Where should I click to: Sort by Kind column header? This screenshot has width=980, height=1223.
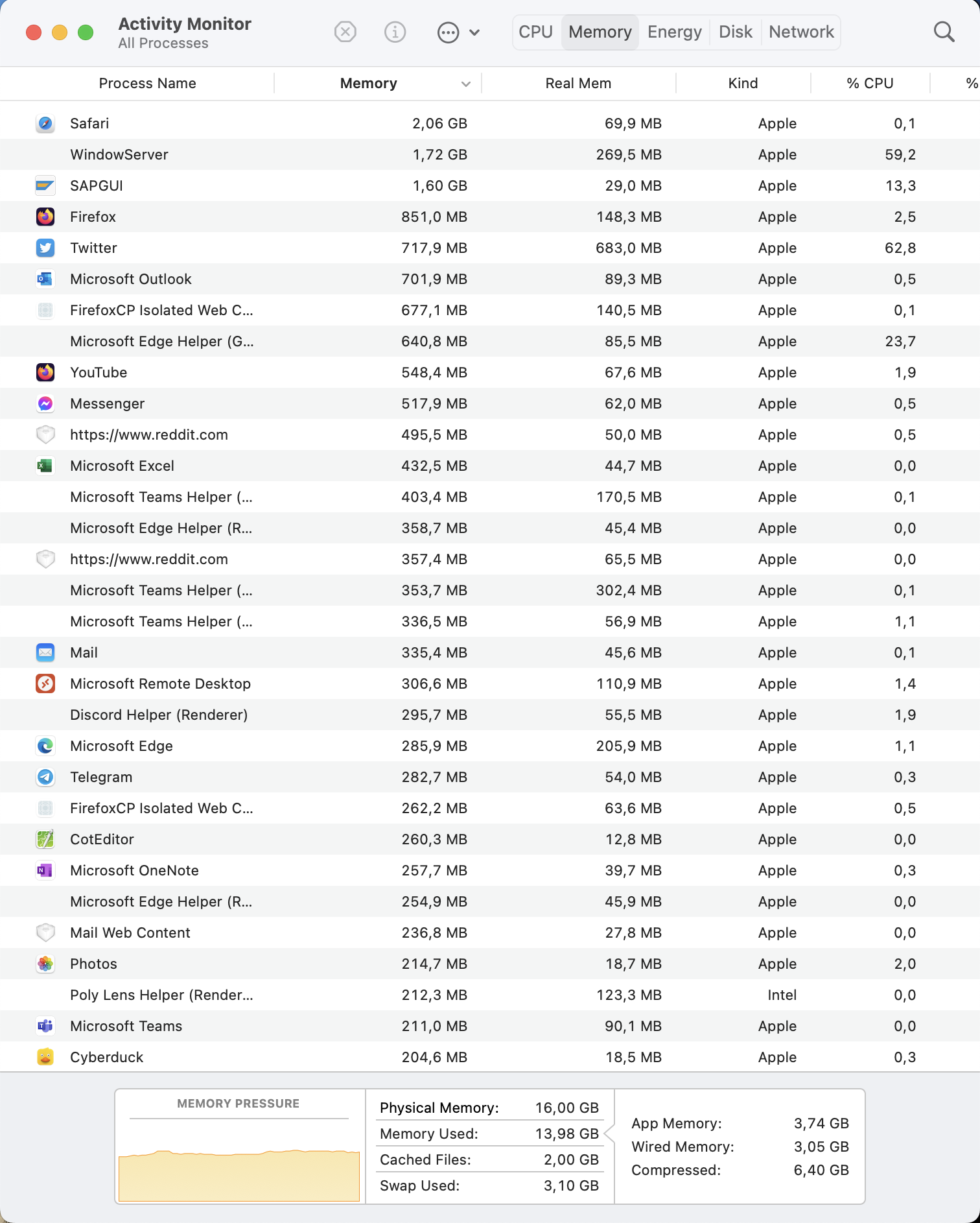[743, 83]
